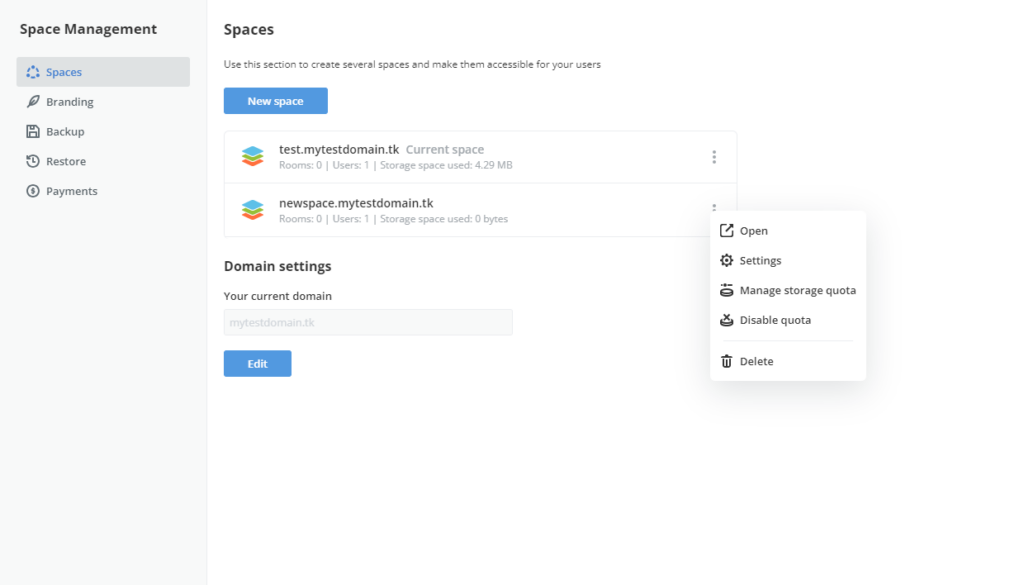This screenshot has height=585, width=1024.
Task: Open the test.mytestdomain.tk three-dot menu
Action: [x=714, y=157]
